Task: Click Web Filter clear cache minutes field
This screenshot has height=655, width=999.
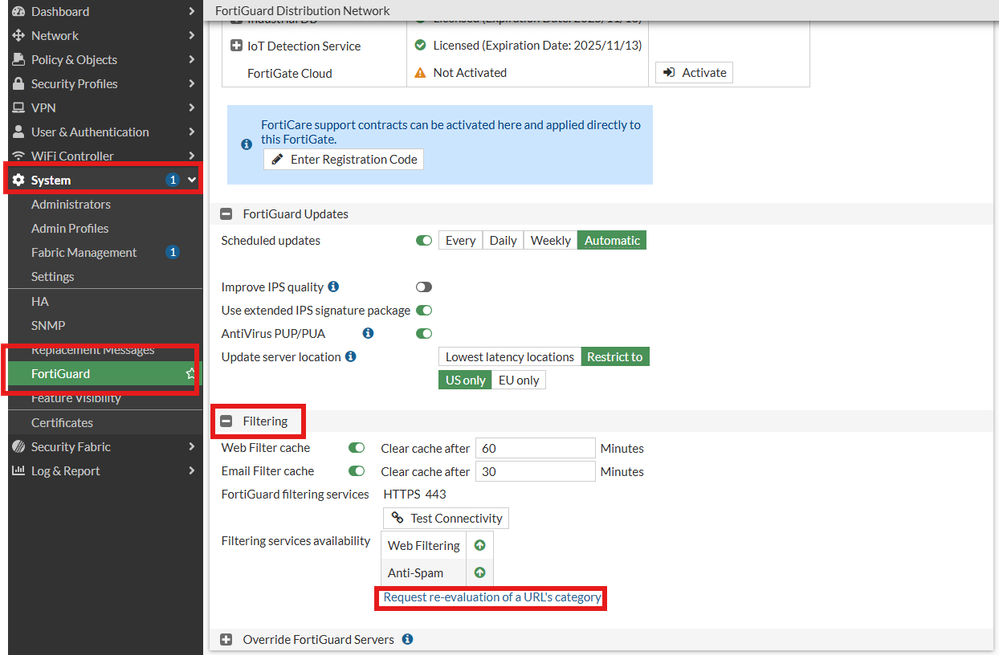Action: pos(536,448)
